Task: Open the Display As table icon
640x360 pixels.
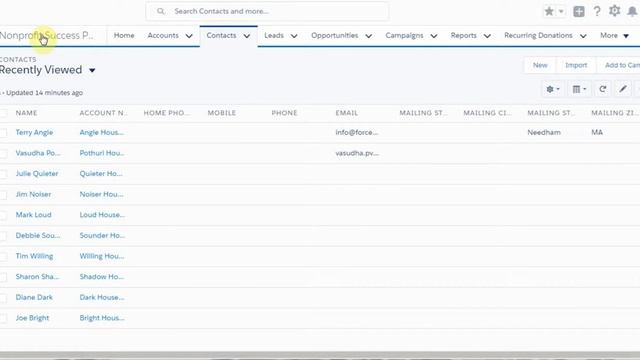Action: [579, 89]
